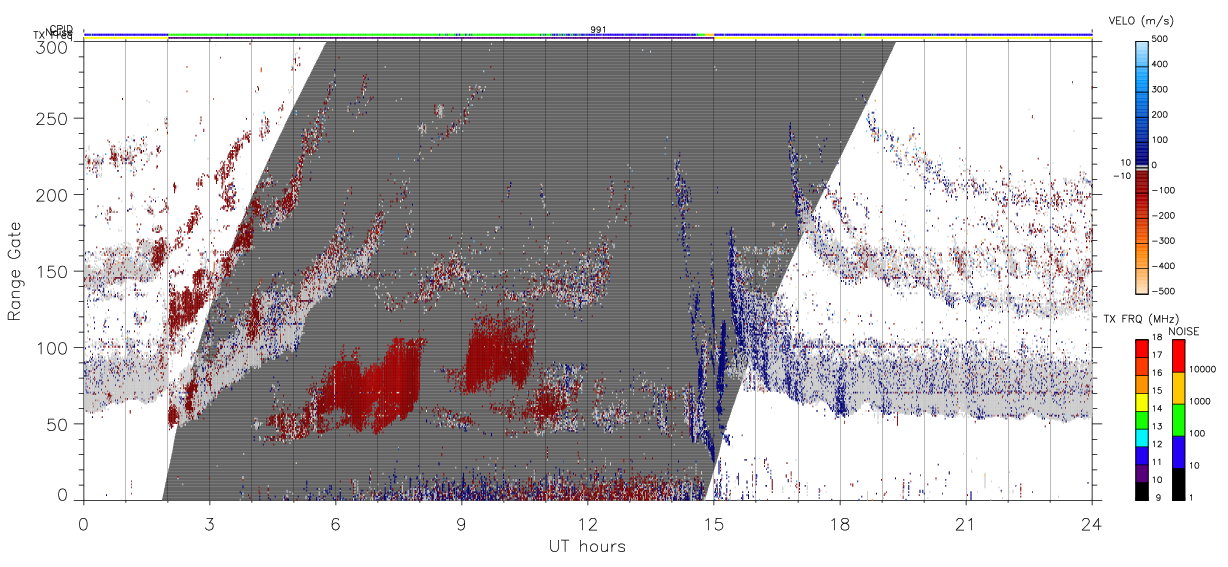
Task: Select the x-axis tick label 3
Action: click(210, 523)
